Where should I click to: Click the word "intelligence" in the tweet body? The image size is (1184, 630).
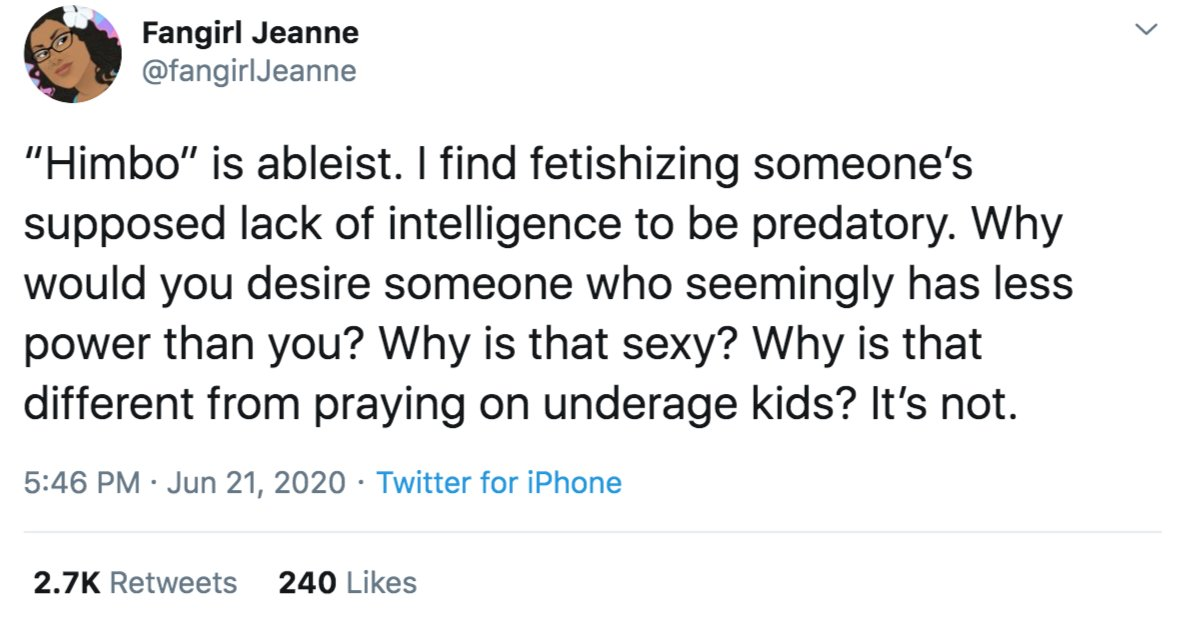tap(505, 224)
